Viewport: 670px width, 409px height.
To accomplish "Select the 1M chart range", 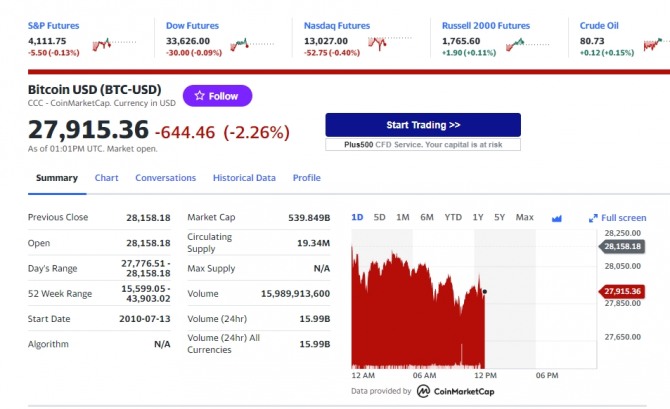I will pyautogui.click(x=403, y=218).
